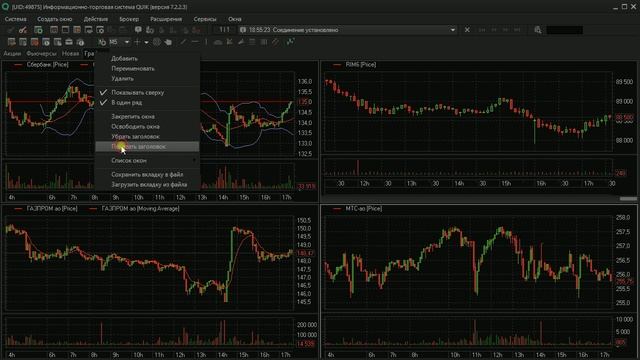Click the МТС-ао [Price] legend label

point(364,209)
